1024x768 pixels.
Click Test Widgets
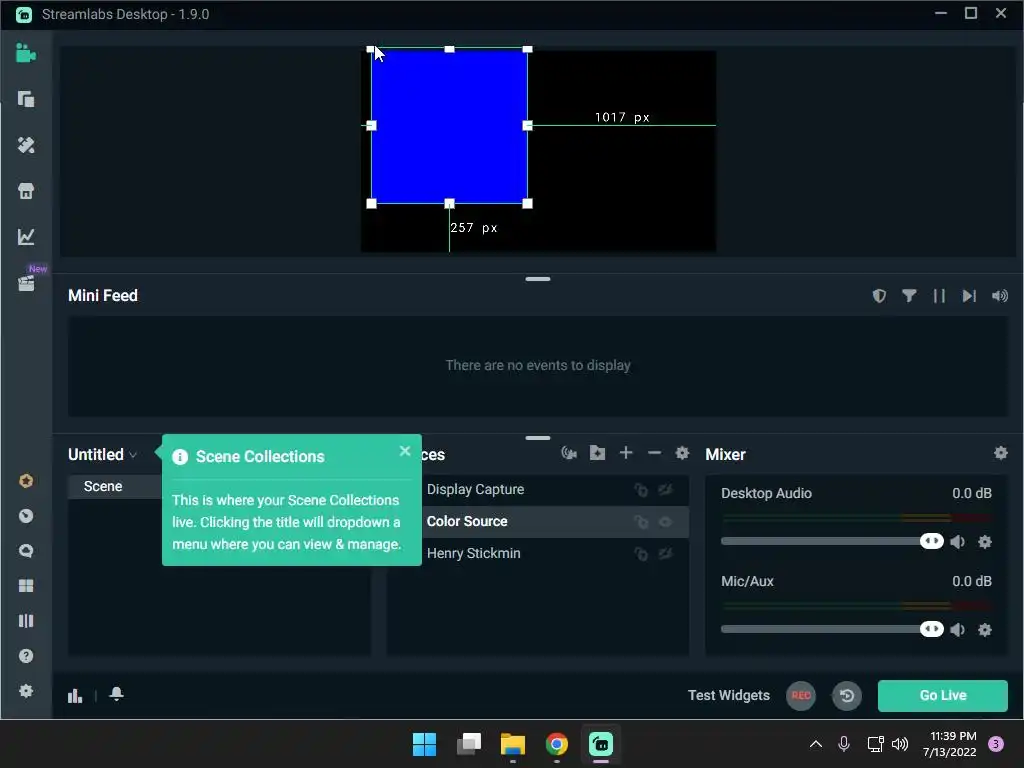coord(729,696)
